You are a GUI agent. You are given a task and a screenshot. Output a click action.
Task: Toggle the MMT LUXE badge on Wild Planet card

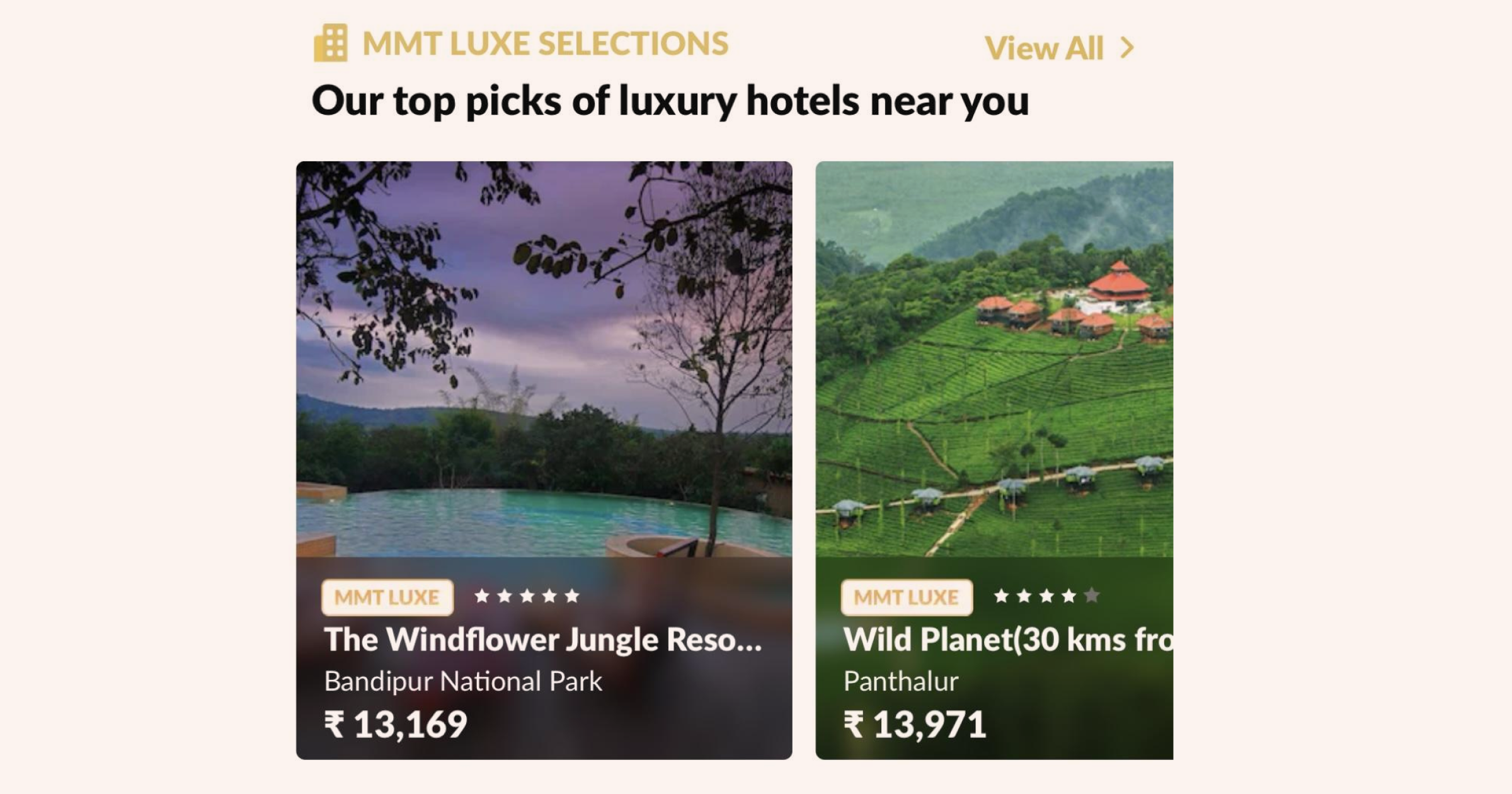click(908, 597)
